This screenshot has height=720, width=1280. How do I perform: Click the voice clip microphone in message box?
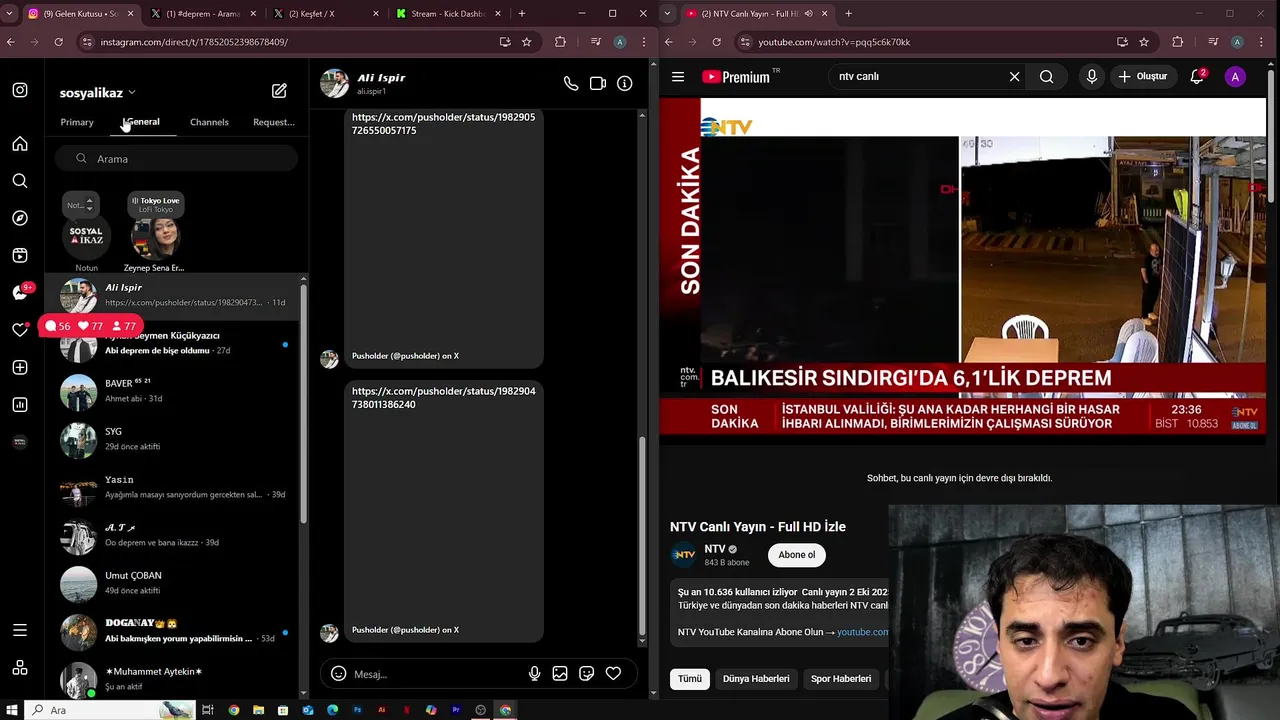[535, 674]
